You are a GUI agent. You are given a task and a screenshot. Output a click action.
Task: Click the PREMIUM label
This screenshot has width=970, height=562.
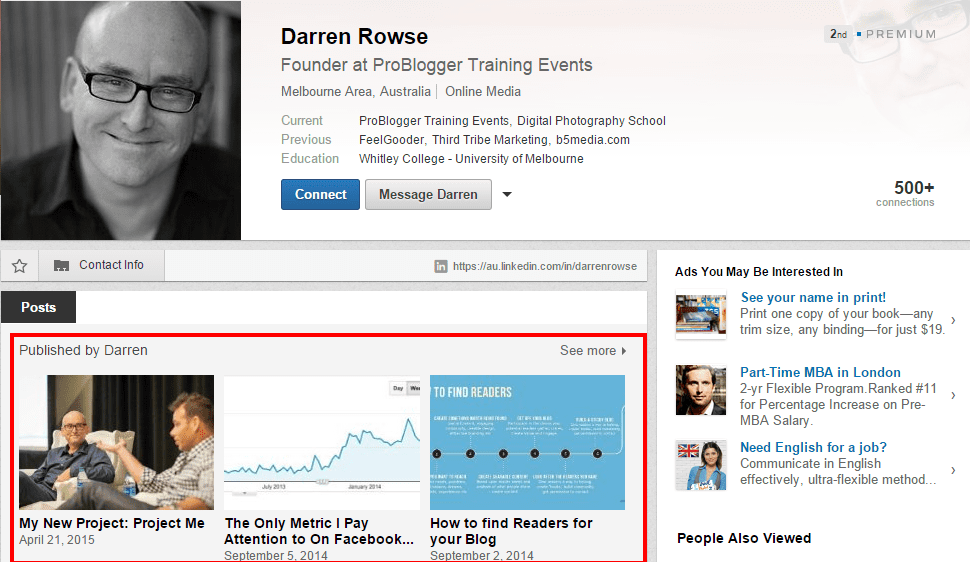point(901,34)
